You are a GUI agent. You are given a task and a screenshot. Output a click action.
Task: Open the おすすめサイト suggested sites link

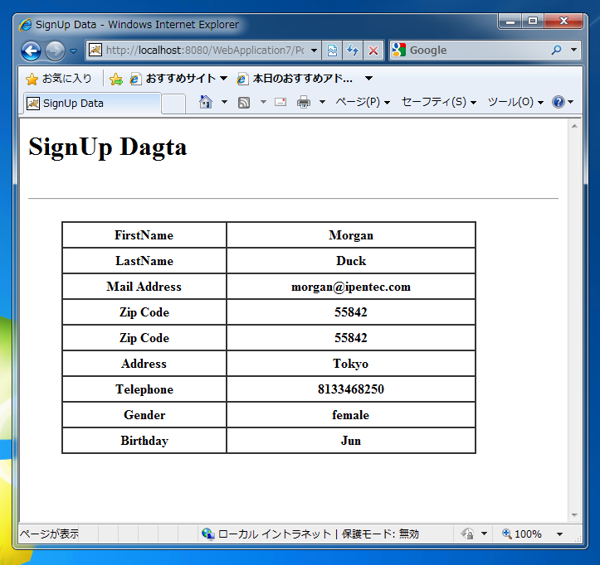tap(178, 79)
